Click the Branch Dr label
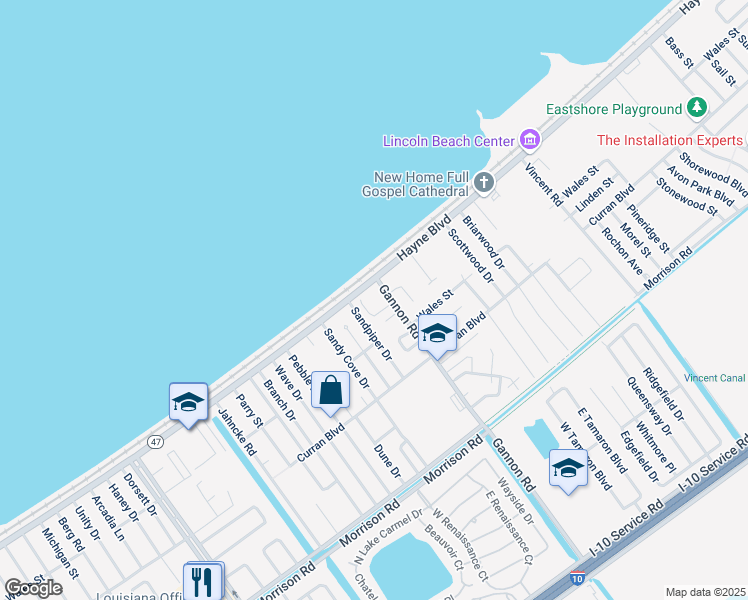748x600 pixels. click(280, 400)
